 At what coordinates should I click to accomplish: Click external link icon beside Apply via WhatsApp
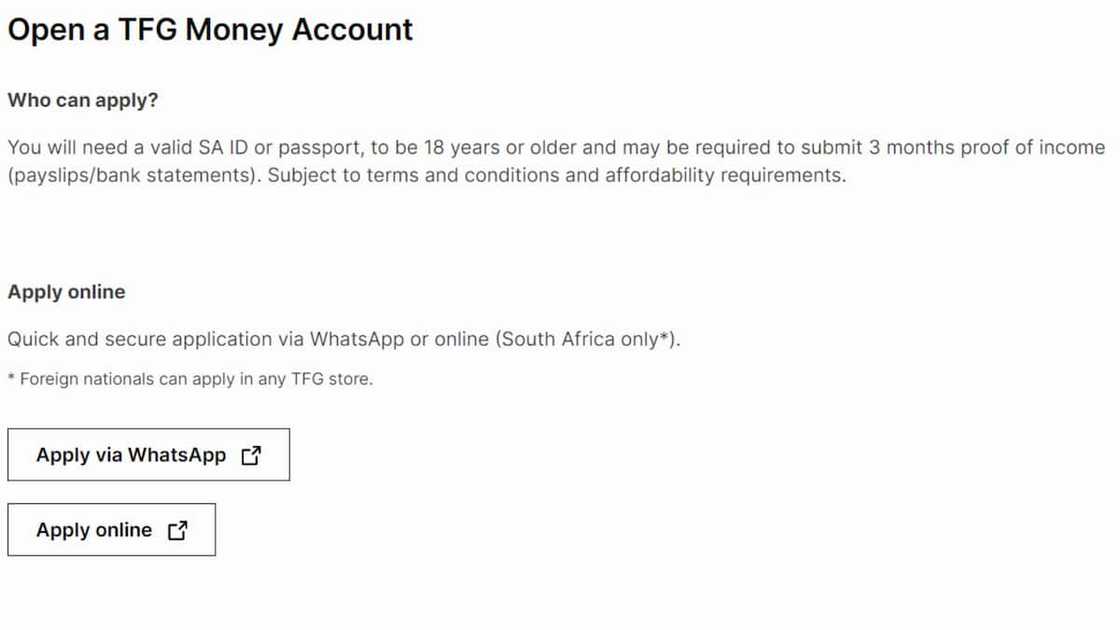tap(251, 456)
